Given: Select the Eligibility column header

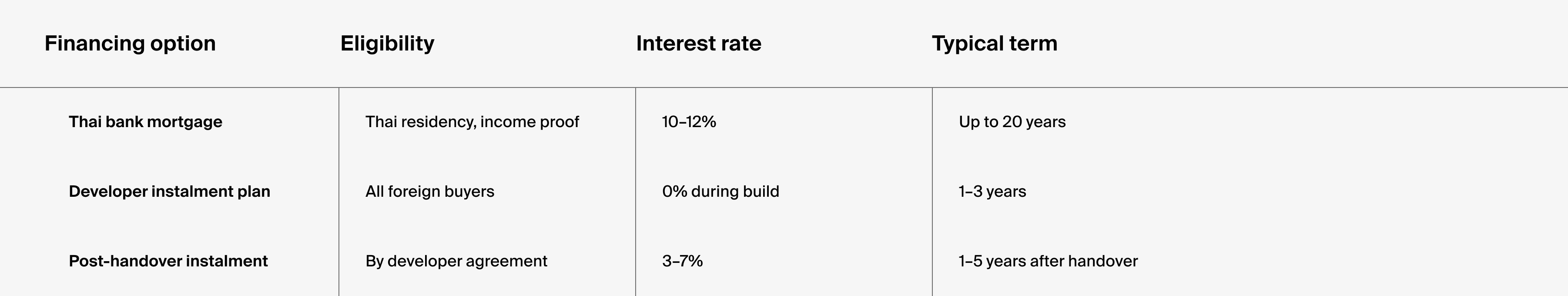Looking at the screenshot, I should coord(387,43).
